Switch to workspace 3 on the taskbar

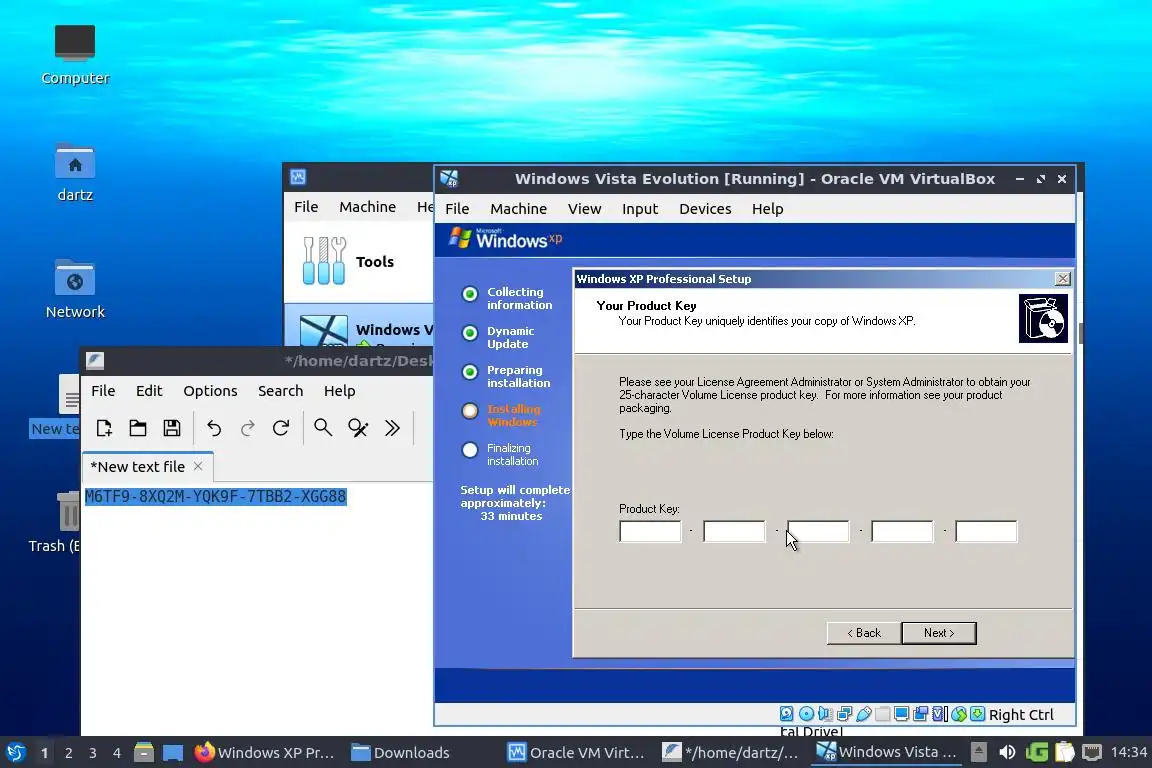(x=93, y=753)
